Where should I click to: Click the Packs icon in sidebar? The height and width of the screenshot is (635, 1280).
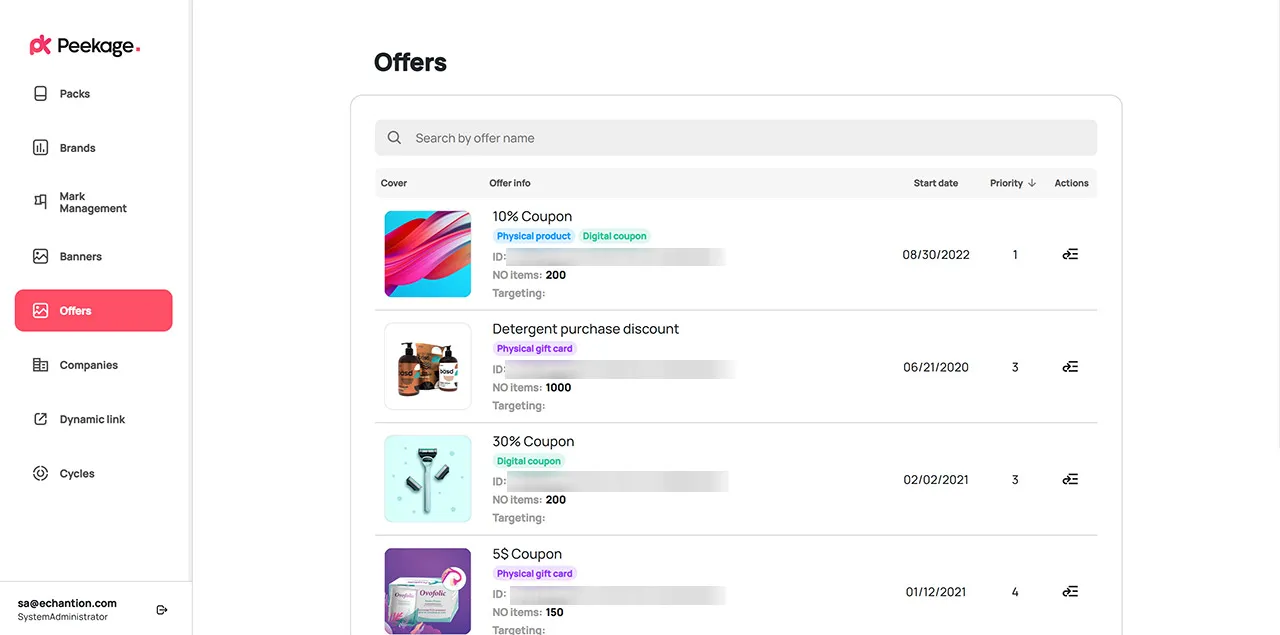41,94
